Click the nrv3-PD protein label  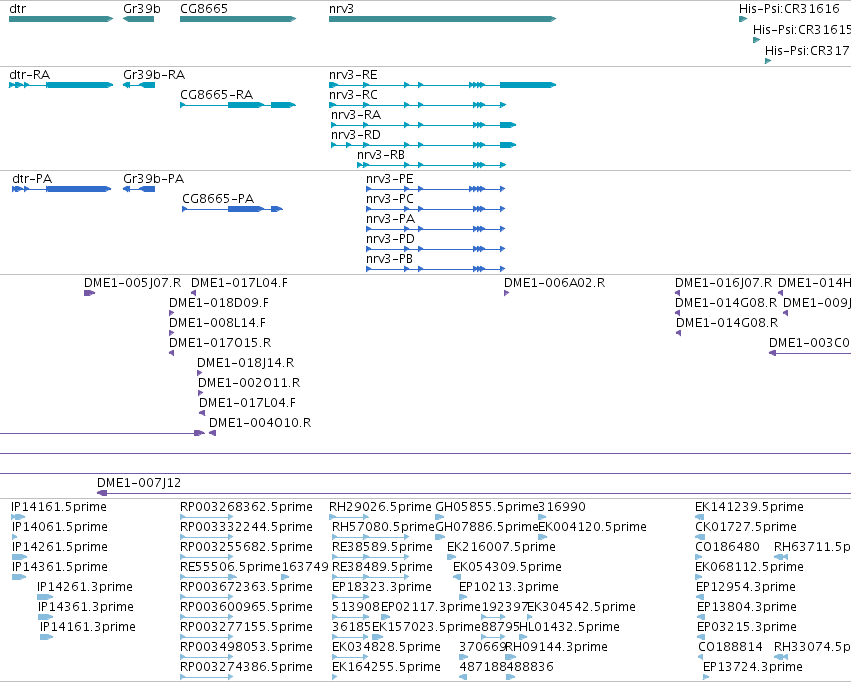click(390, 239)
